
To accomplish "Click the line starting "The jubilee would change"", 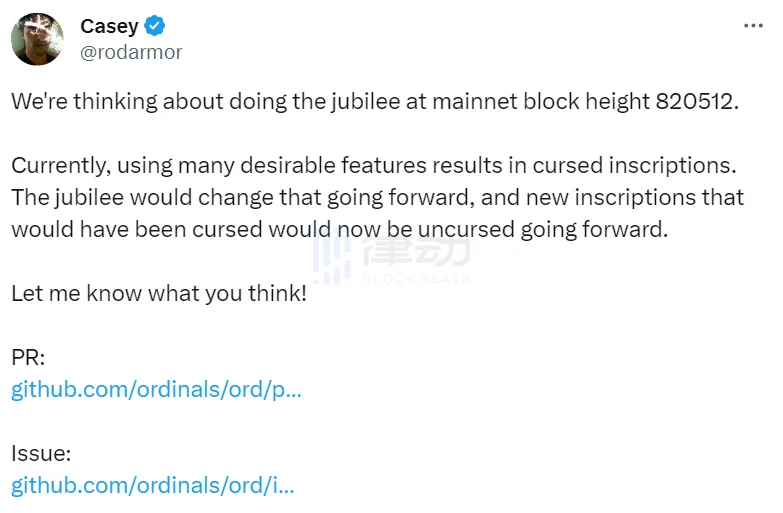I will point(378,198).
